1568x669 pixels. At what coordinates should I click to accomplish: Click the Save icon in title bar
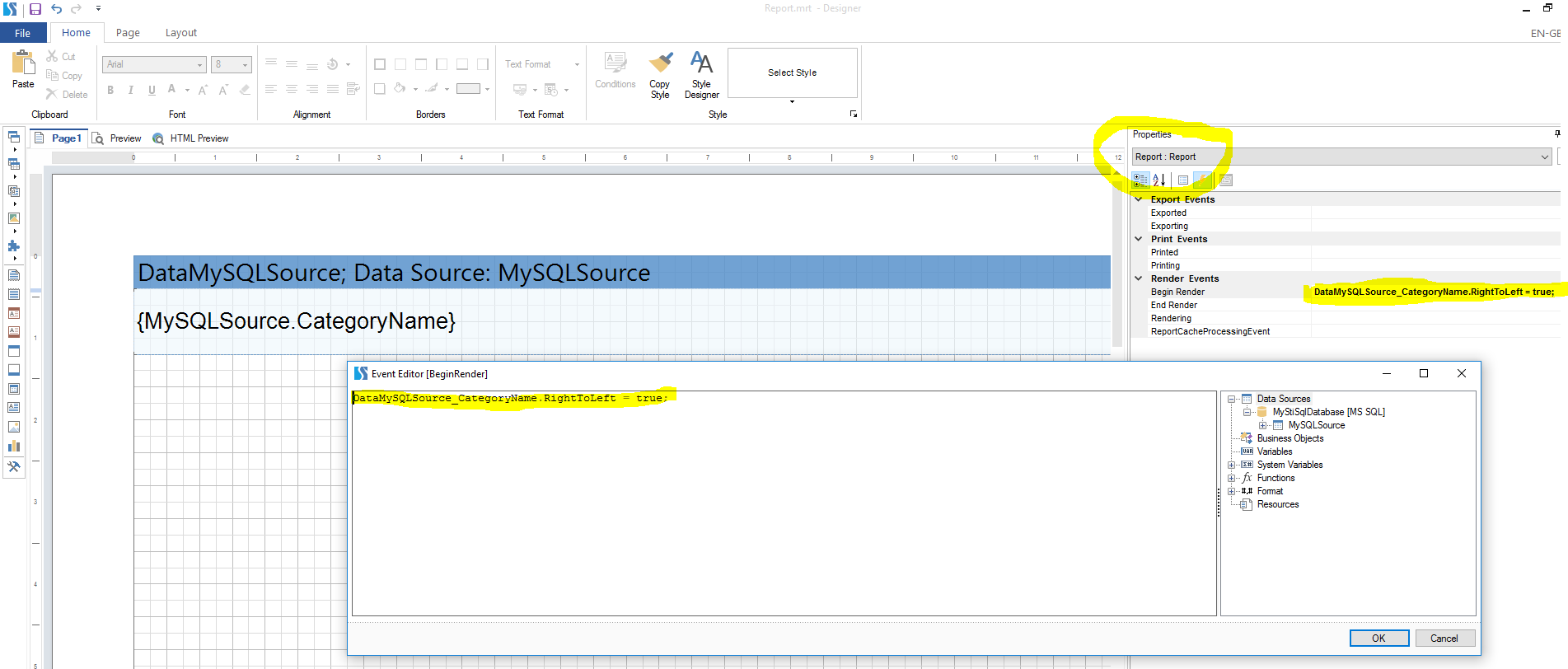pos(35,9)
